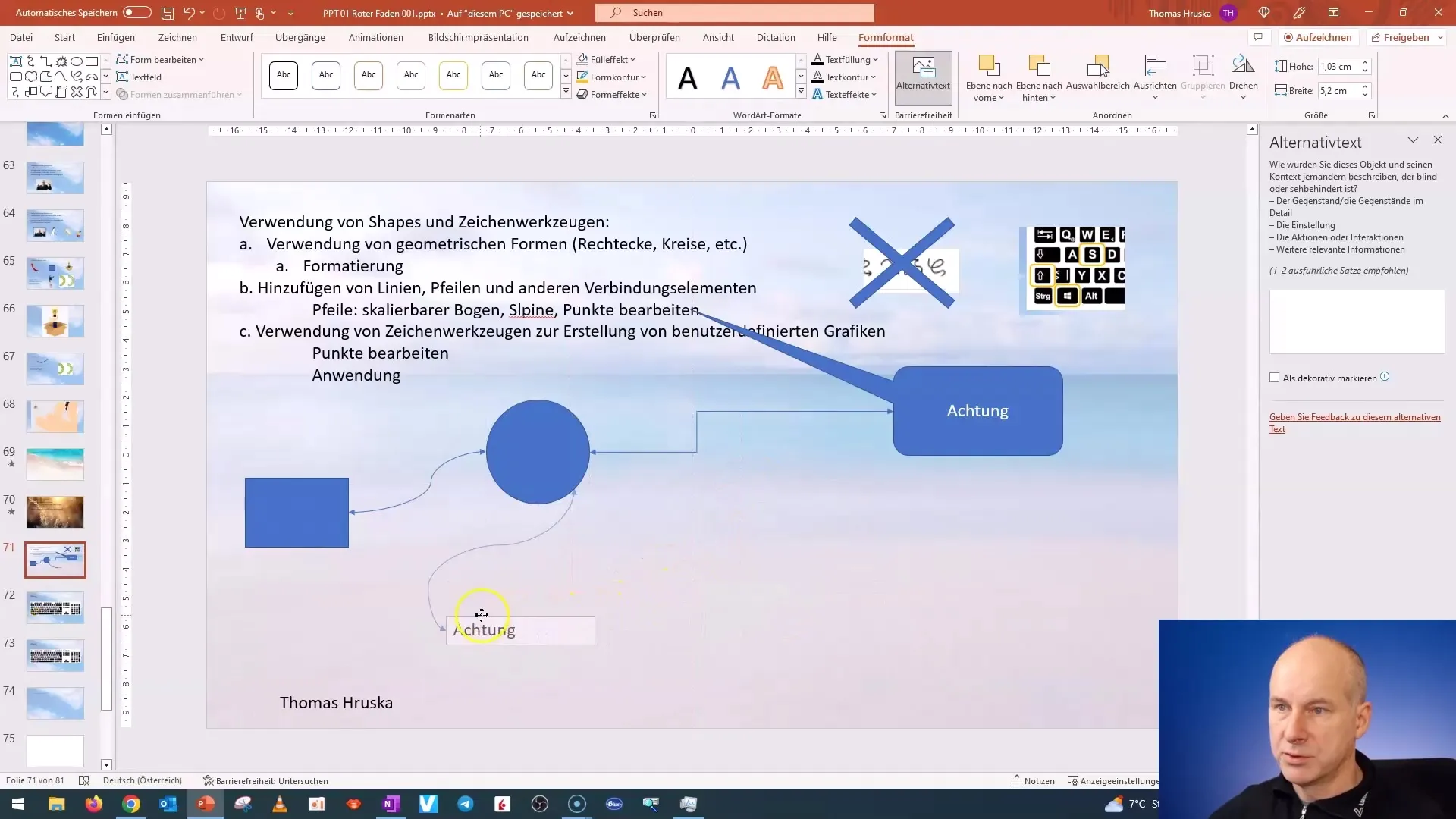
Task: Open the Datei menu
Action: pyautogui.click(x=21, y=37)
